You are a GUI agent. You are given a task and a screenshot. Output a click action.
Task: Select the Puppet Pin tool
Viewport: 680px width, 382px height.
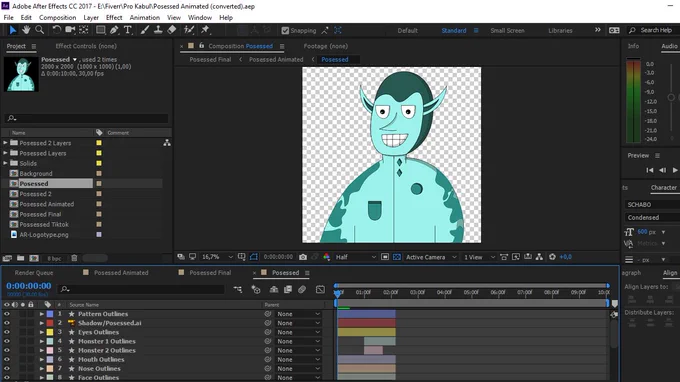(x=205, y=30)
